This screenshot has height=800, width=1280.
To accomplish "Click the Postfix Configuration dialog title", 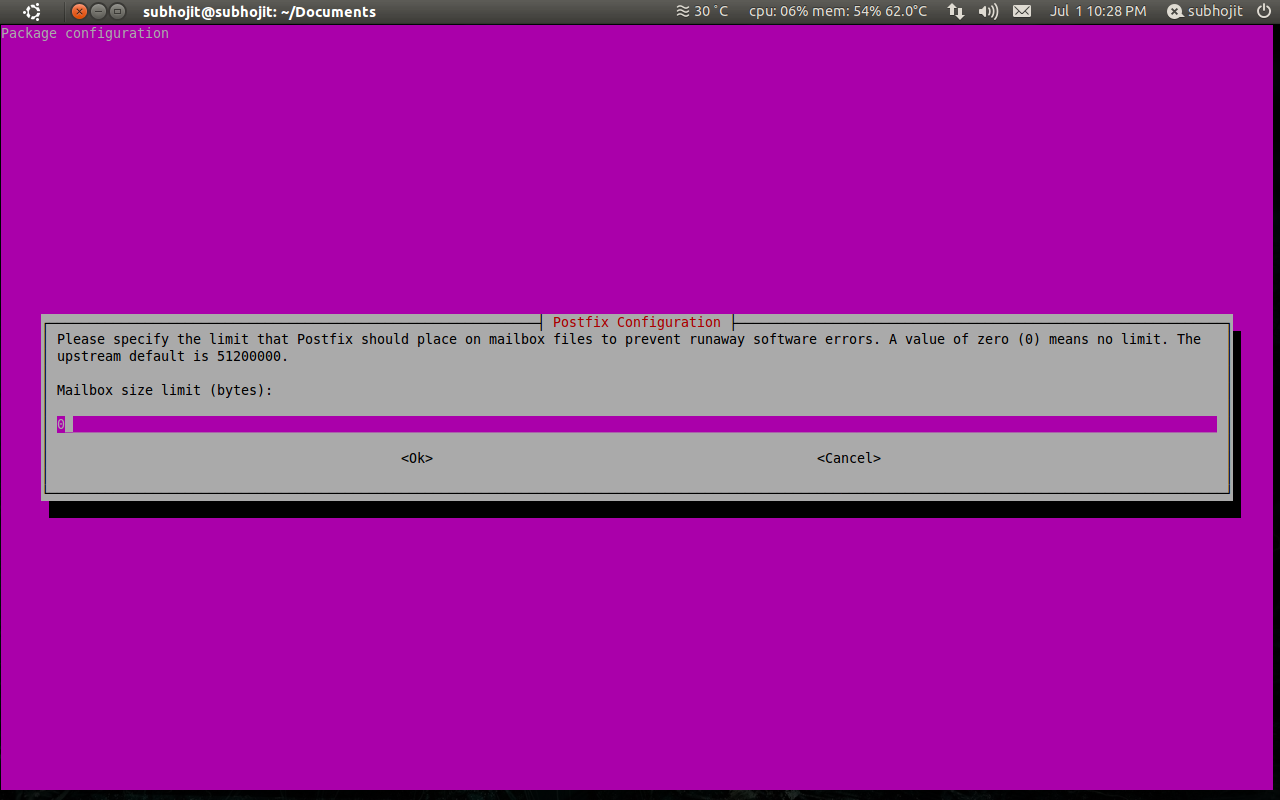I will tap(636, 322).
